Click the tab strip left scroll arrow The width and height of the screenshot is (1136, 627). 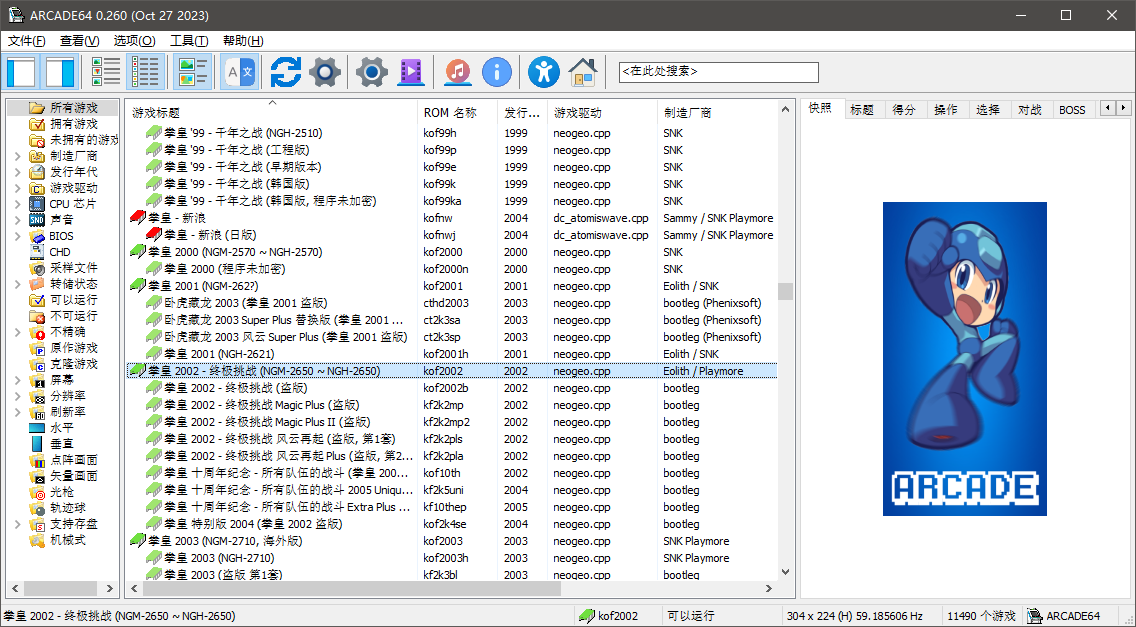(1108, 108)
